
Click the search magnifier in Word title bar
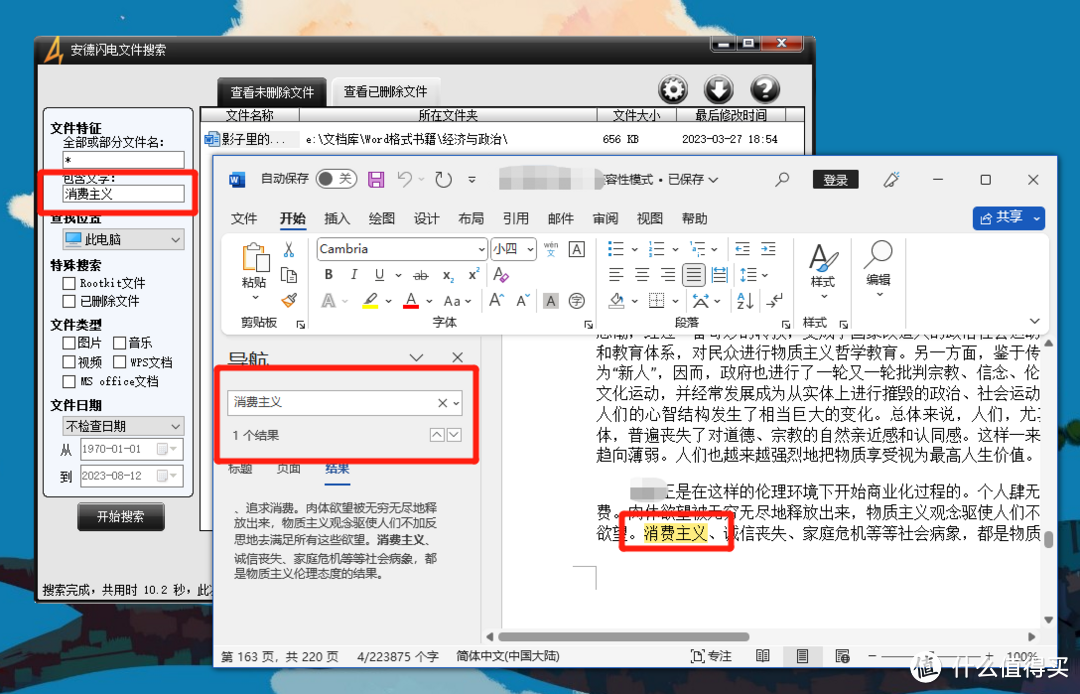tap(782, 180)
